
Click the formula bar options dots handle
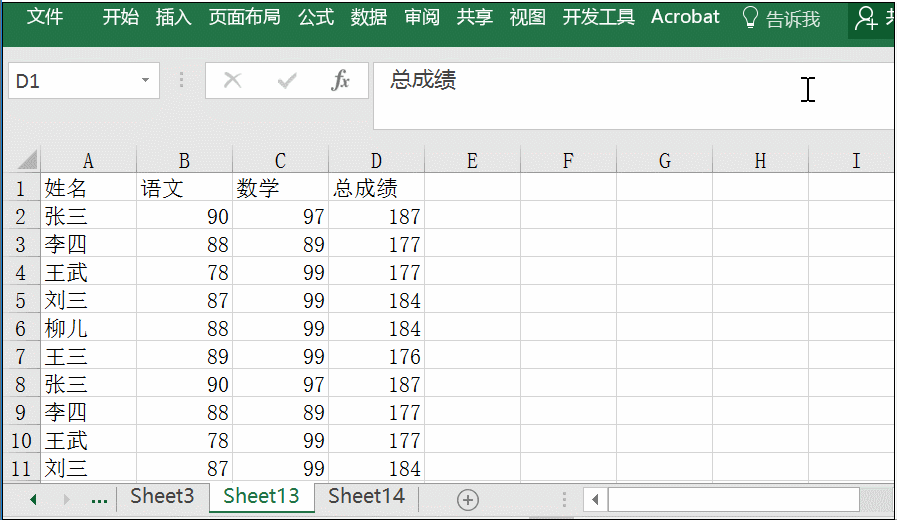click(x=181, y=80)
